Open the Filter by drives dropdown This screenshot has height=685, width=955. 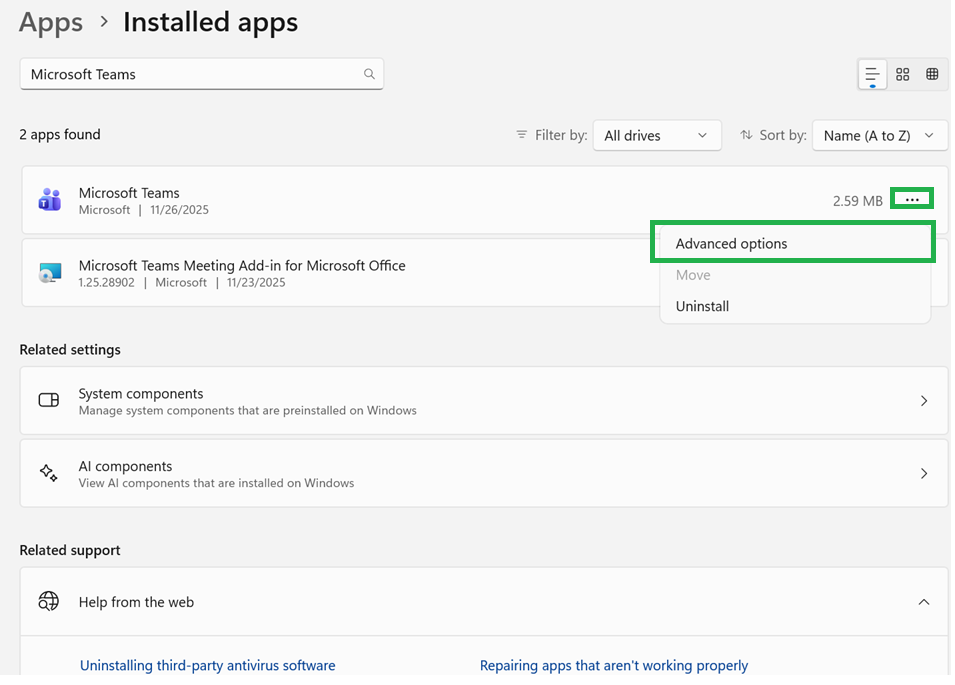pyautogui.click(x=657, y=135)
